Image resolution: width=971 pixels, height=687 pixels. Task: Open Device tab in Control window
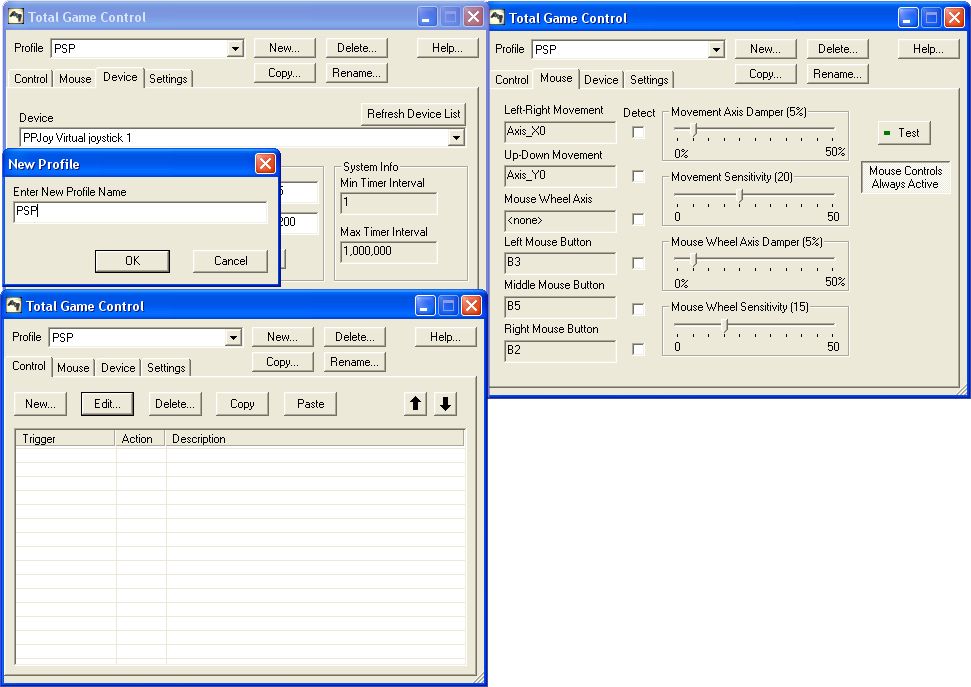pos(118,368)
